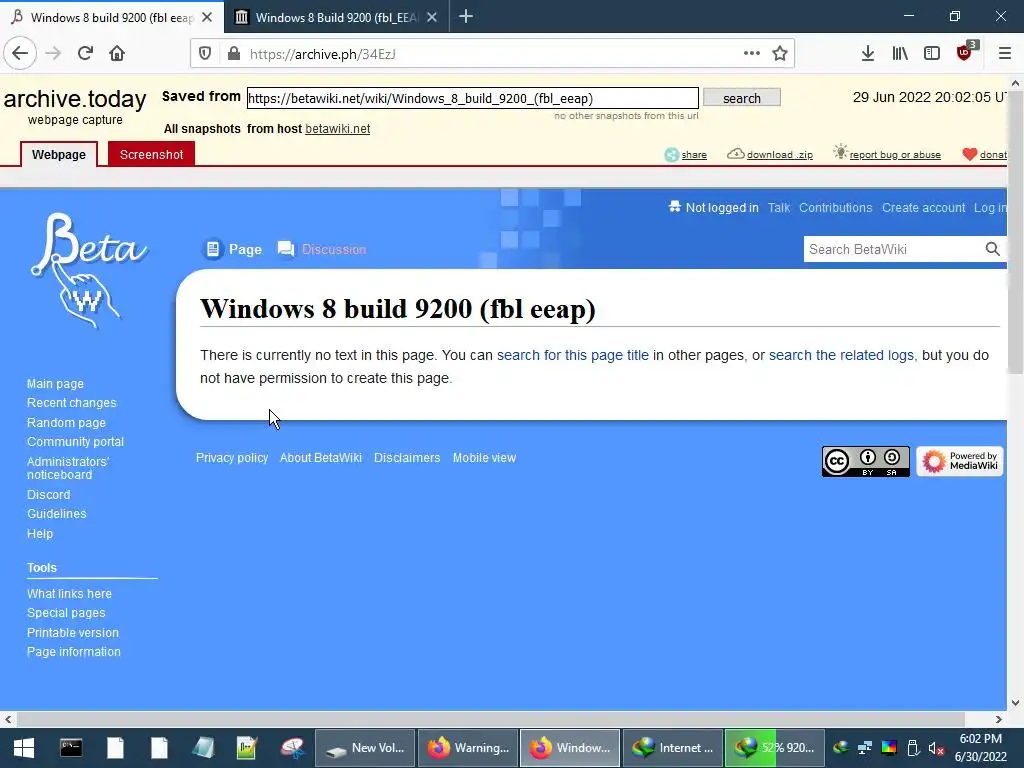
Task: Open the Windows Start button
Action: pos(24,748)
